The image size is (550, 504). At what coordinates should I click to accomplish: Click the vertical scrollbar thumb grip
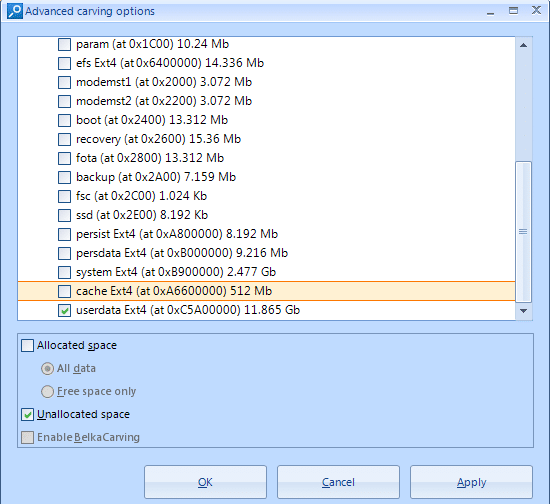point(523,231)
